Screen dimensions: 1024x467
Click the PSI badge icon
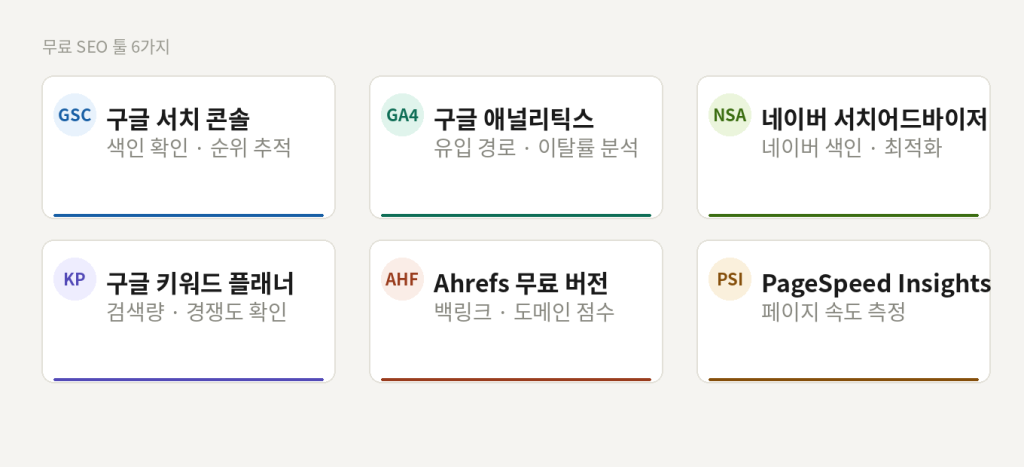coord(729,279)
